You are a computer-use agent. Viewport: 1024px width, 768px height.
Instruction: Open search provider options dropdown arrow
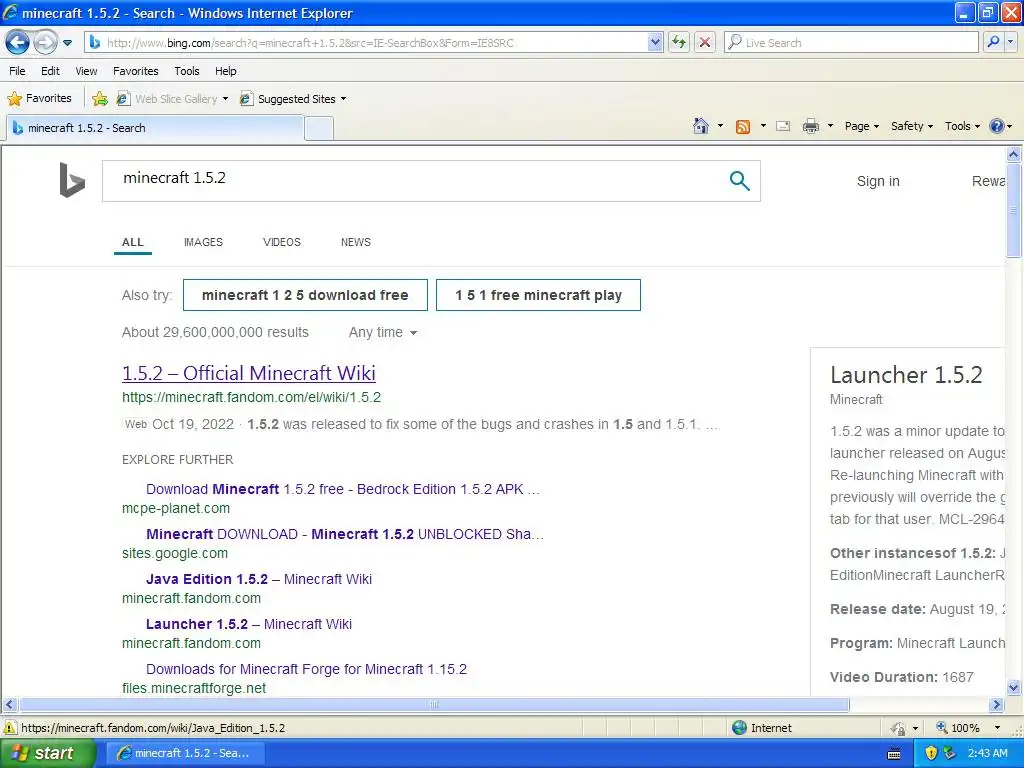[x=1010, y=42]
